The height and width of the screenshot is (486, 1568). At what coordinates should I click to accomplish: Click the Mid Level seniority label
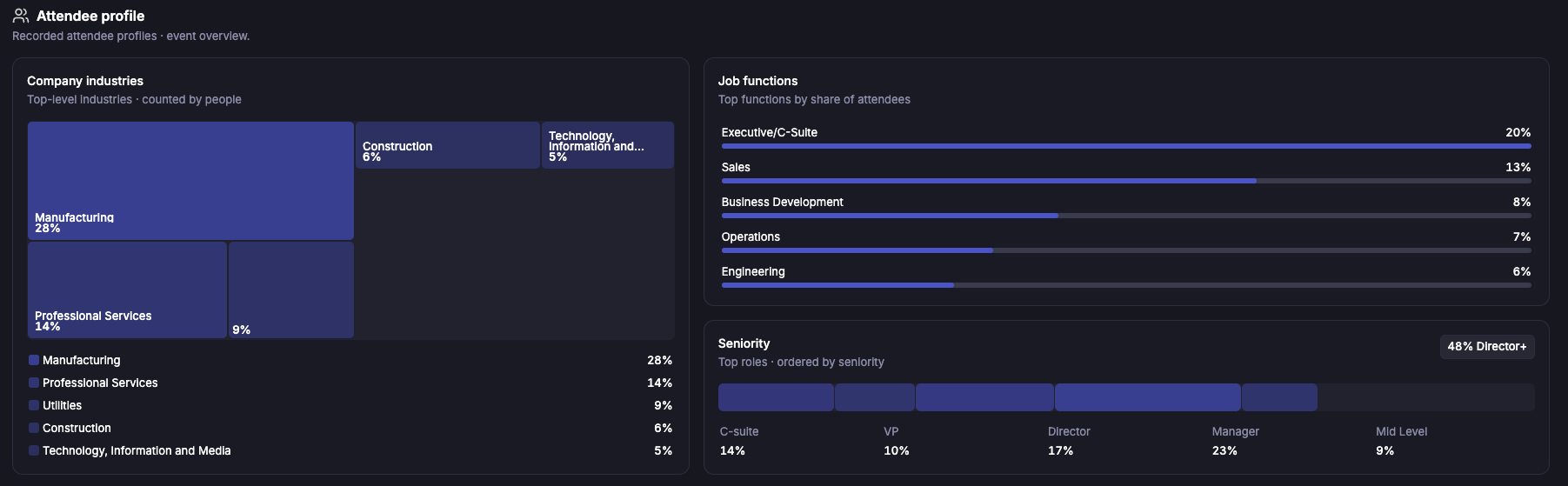pyautogui.click(x=1402, y=431)
